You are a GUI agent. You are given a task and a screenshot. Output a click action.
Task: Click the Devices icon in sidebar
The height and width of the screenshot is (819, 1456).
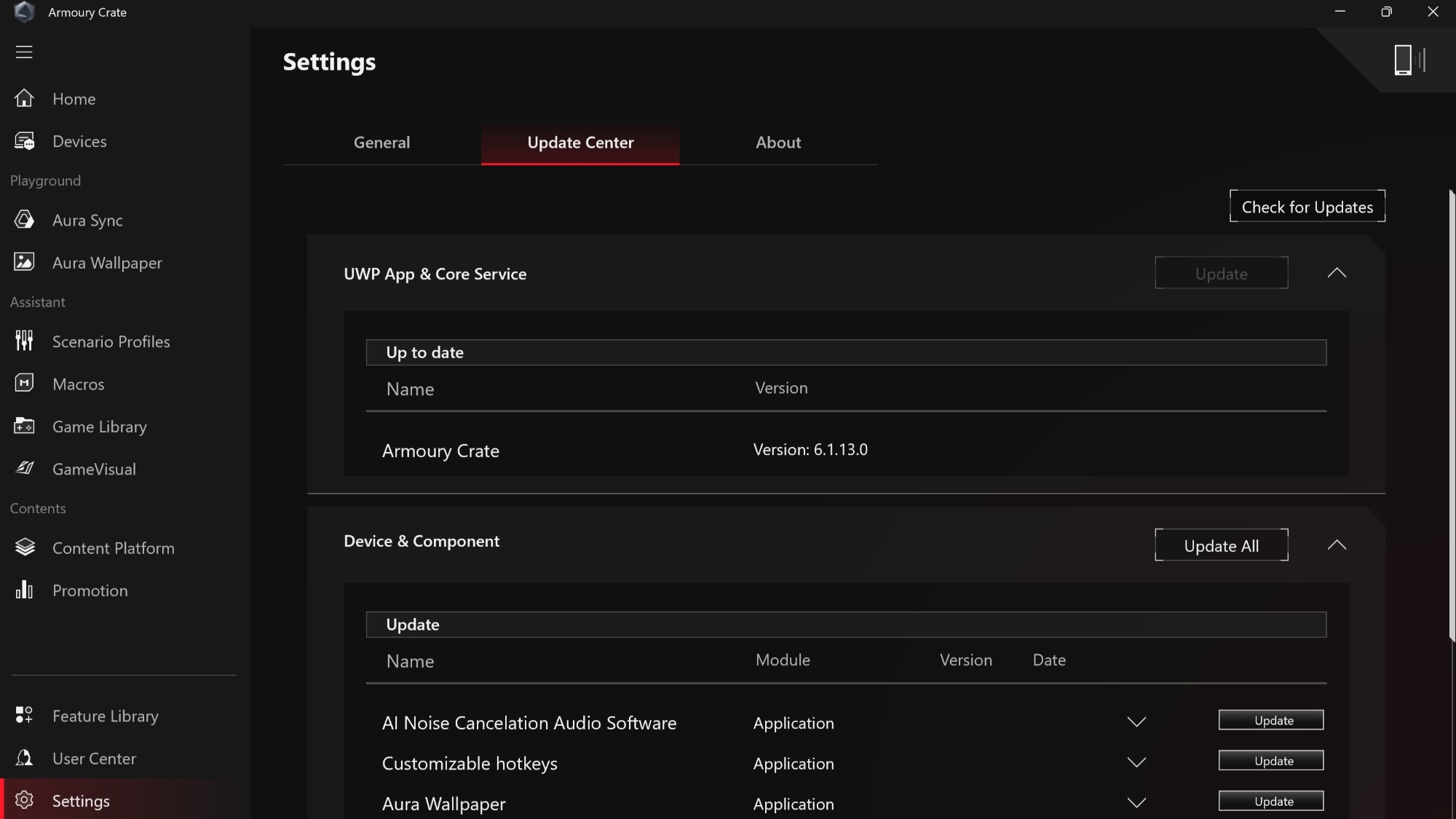[x=24, y=141]
